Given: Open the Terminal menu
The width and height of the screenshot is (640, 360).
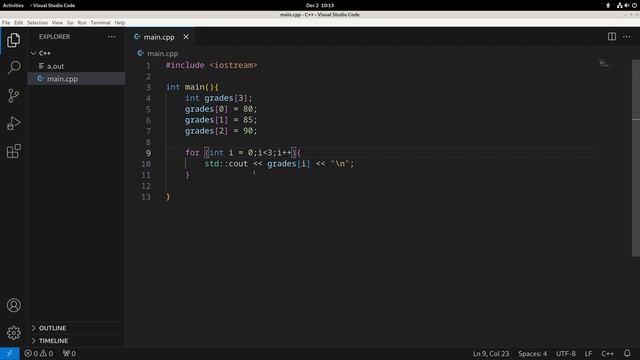Looking at the screenshot, I should tap(100, 23).
